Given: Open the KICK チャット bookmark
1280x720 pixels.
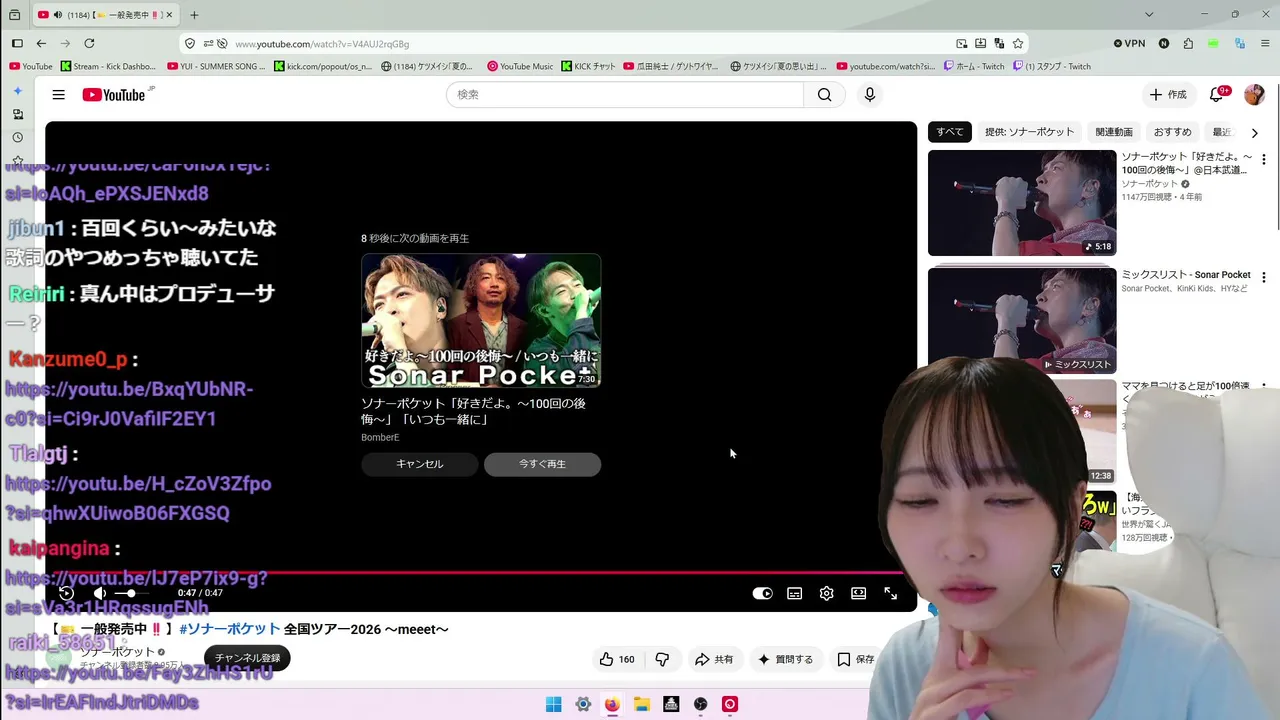Looking at the screenshot, I should [589, 66].
